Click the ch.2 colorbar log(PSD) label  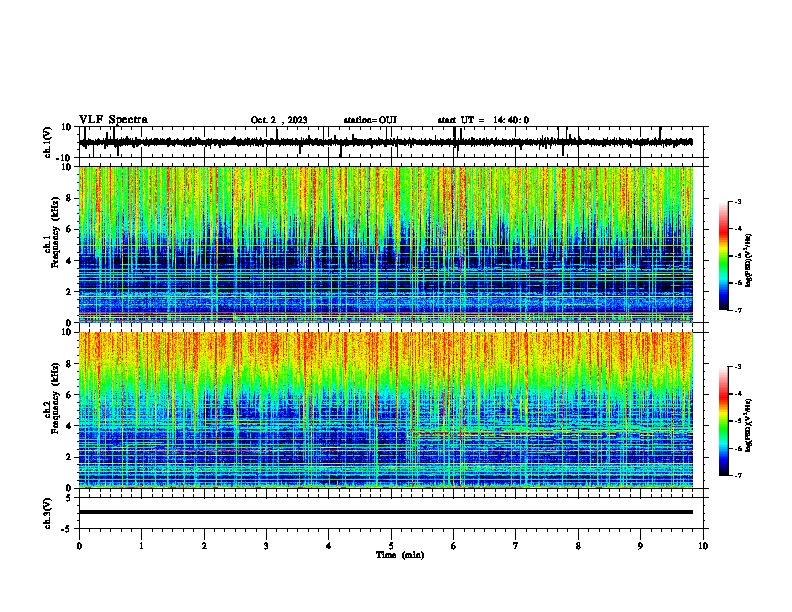(x=749, y=425)
